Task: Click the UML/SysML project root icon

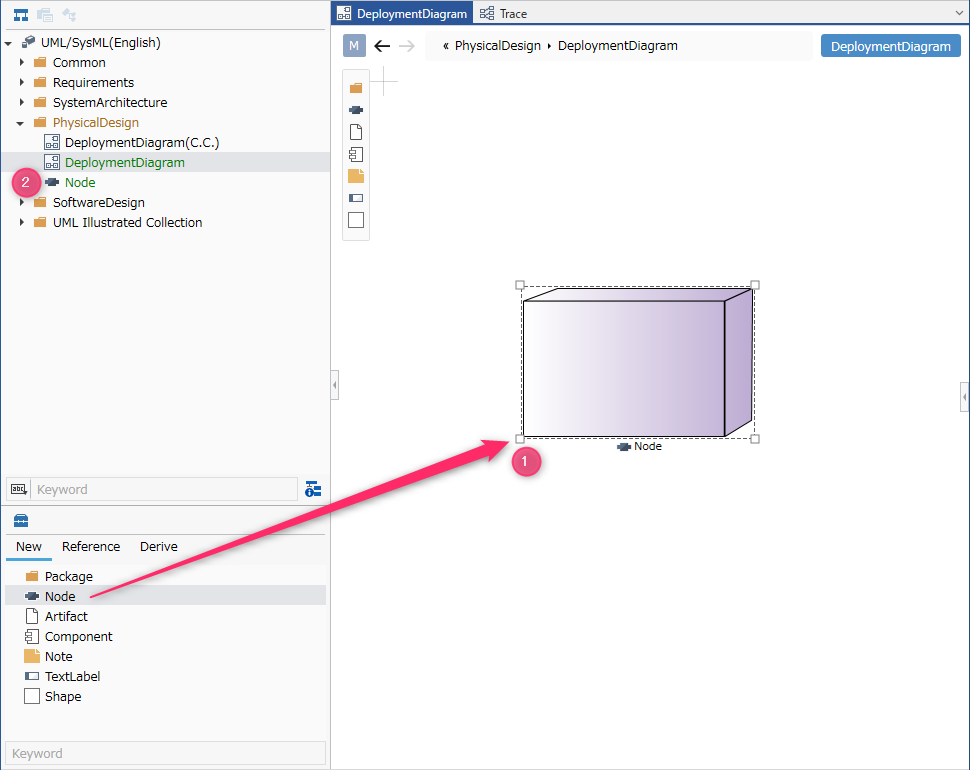Action: [x=28, y=42]
